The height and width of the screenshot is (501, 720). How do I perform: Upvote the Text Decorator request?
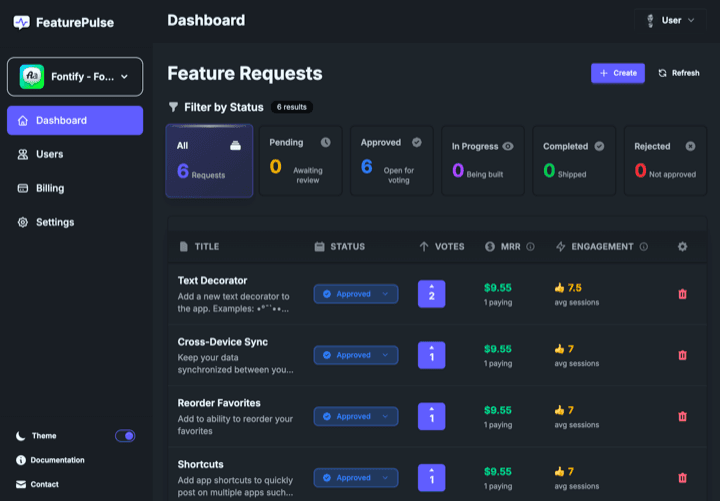click(x=432, y=294)
